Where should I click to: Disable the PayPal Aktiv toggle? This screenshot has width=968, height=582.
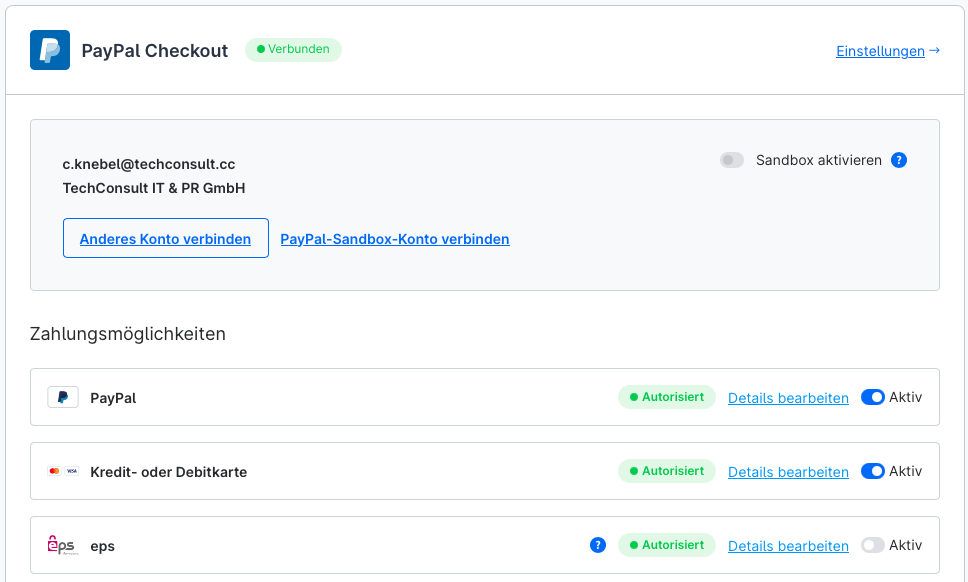(x=872, y=397)
